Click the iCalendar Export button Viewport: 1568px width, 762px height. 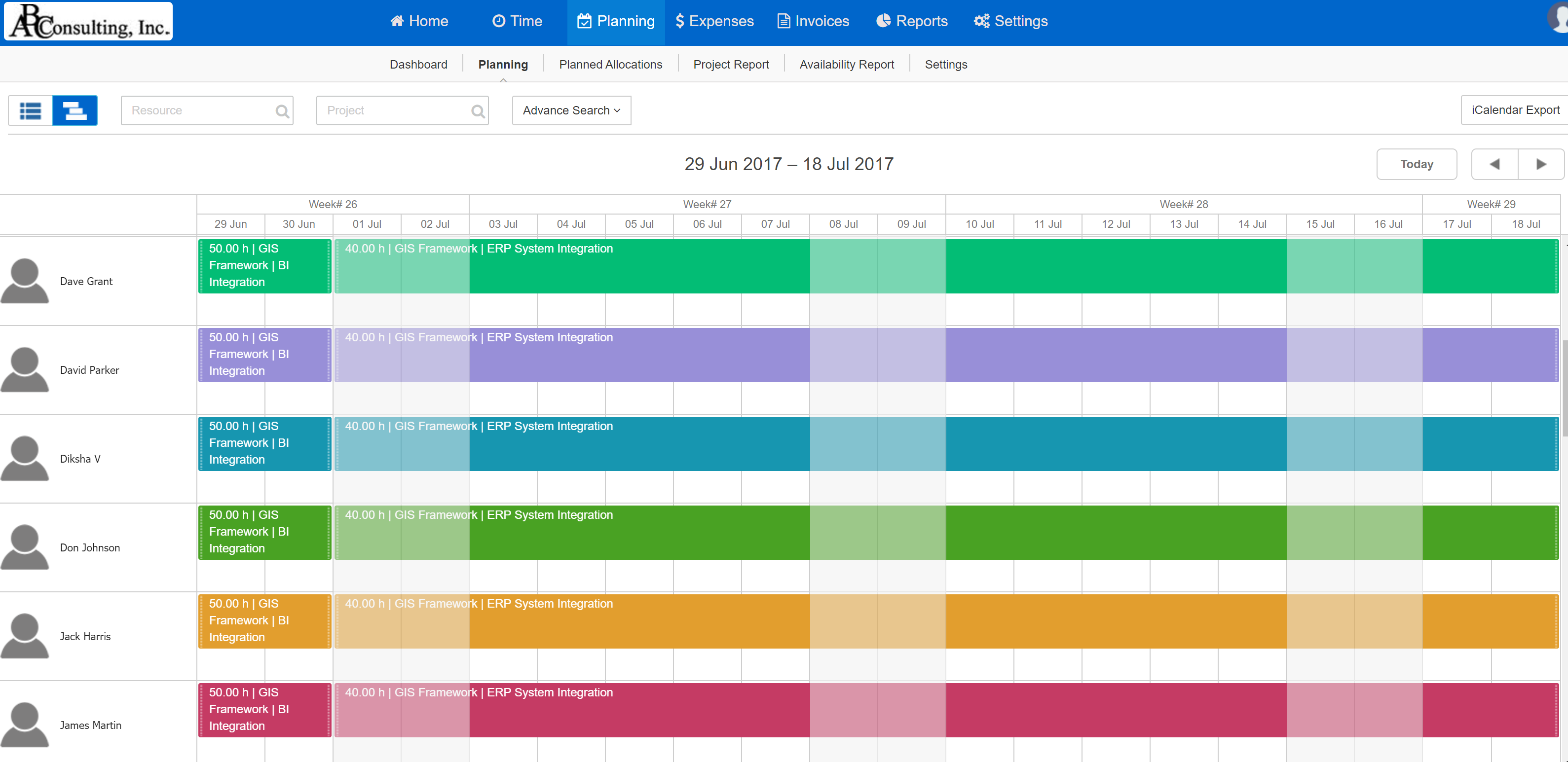pos(1516,110)
